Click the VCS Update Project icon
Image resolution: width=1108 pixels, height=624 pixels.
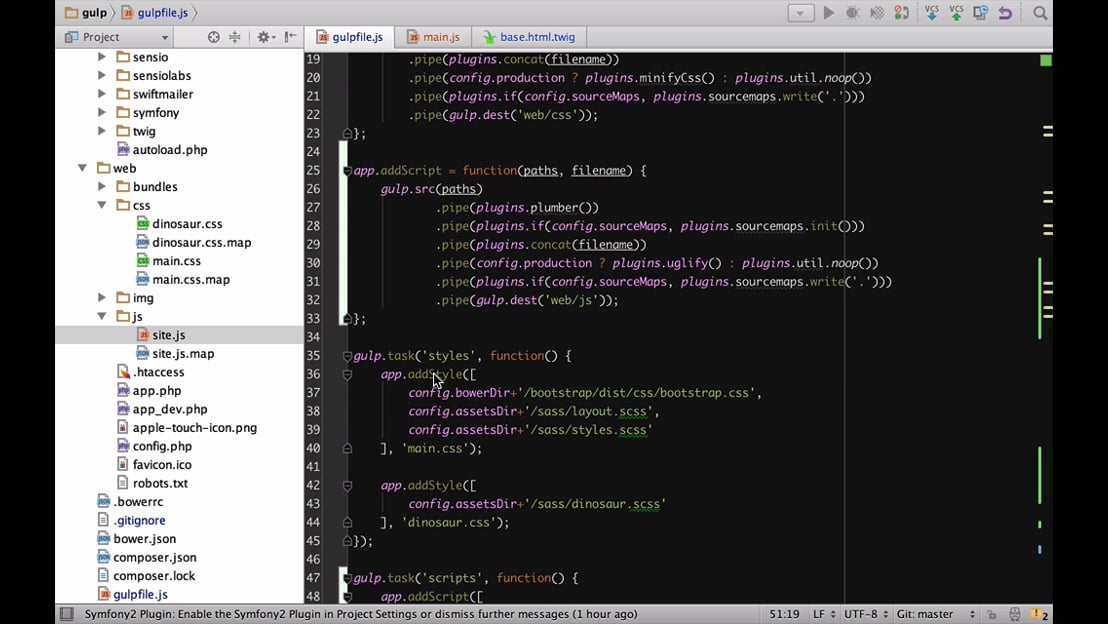point(931,13)
